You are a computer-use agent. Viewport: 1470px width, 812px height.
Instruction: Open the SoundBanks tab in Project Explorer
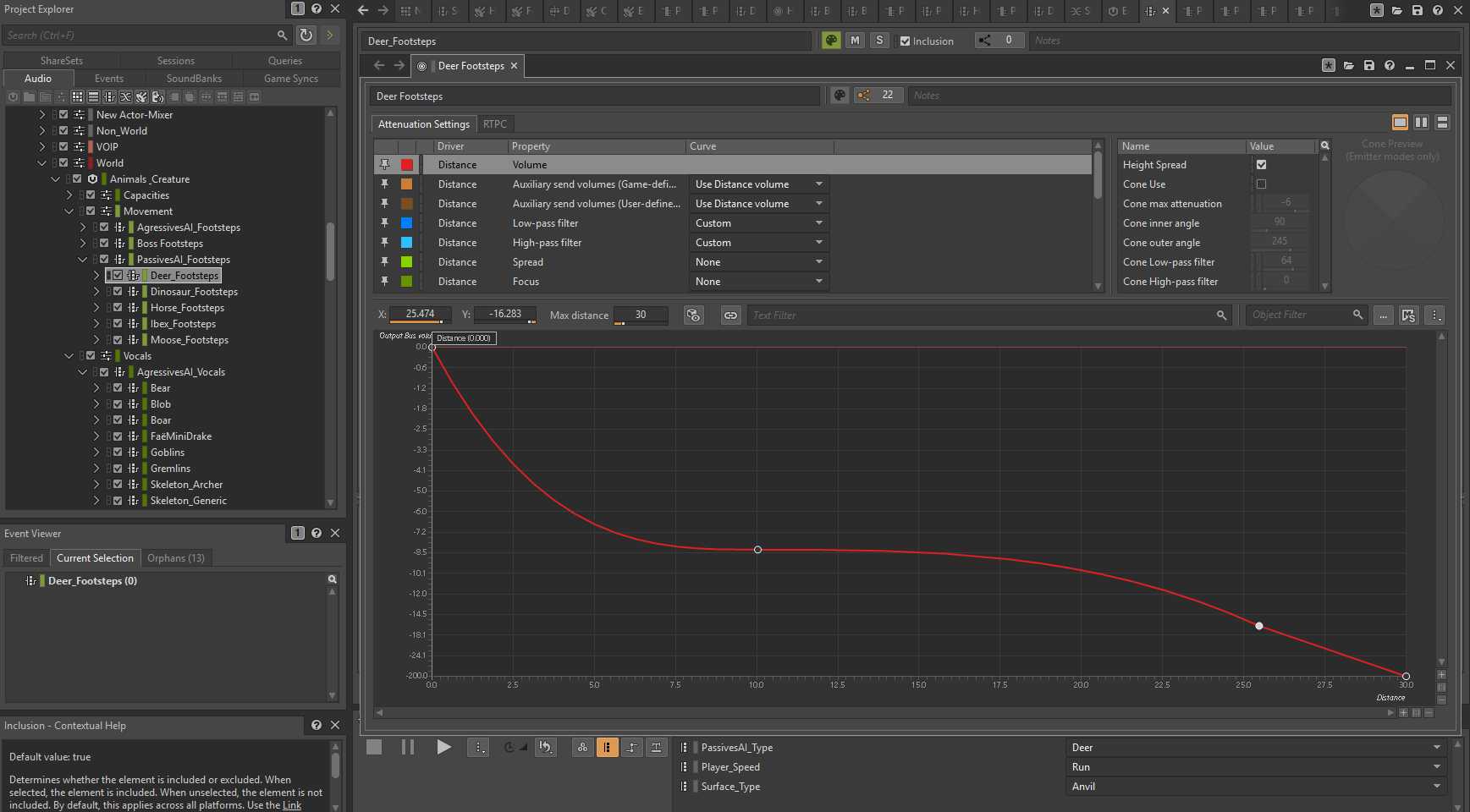194,79
